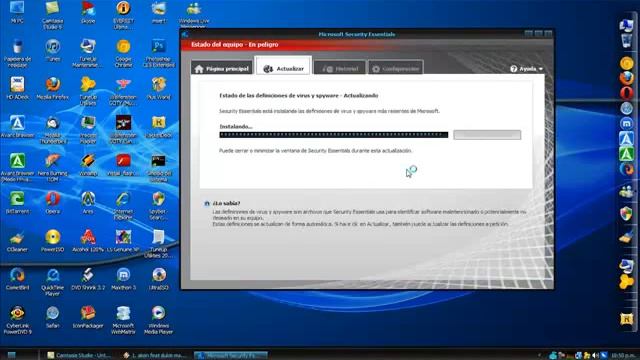The width and height of the screenshot is (640, 360).
Task: Open the Configuración tab
Action: pyautogui.click(x=396, y=68)
